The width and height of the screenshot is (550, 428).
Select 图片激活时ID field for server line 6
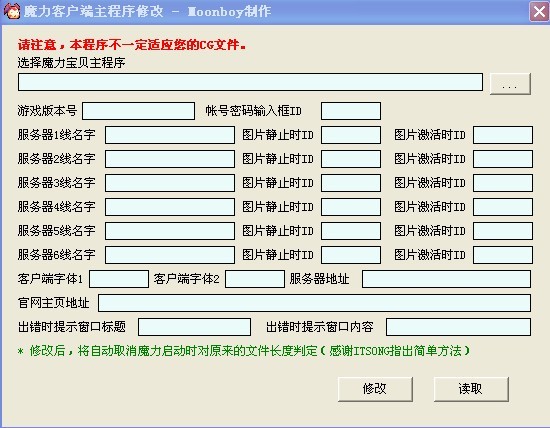point(503,255)
